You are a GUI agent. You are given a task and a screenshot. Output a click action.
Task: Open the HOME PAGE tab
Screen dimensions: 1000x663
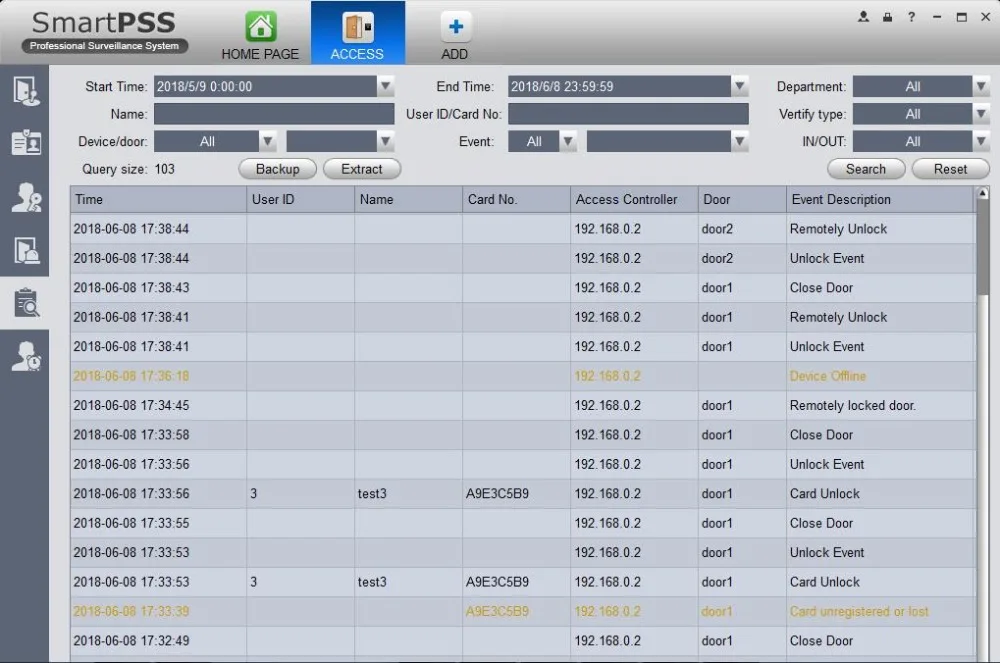260,35
